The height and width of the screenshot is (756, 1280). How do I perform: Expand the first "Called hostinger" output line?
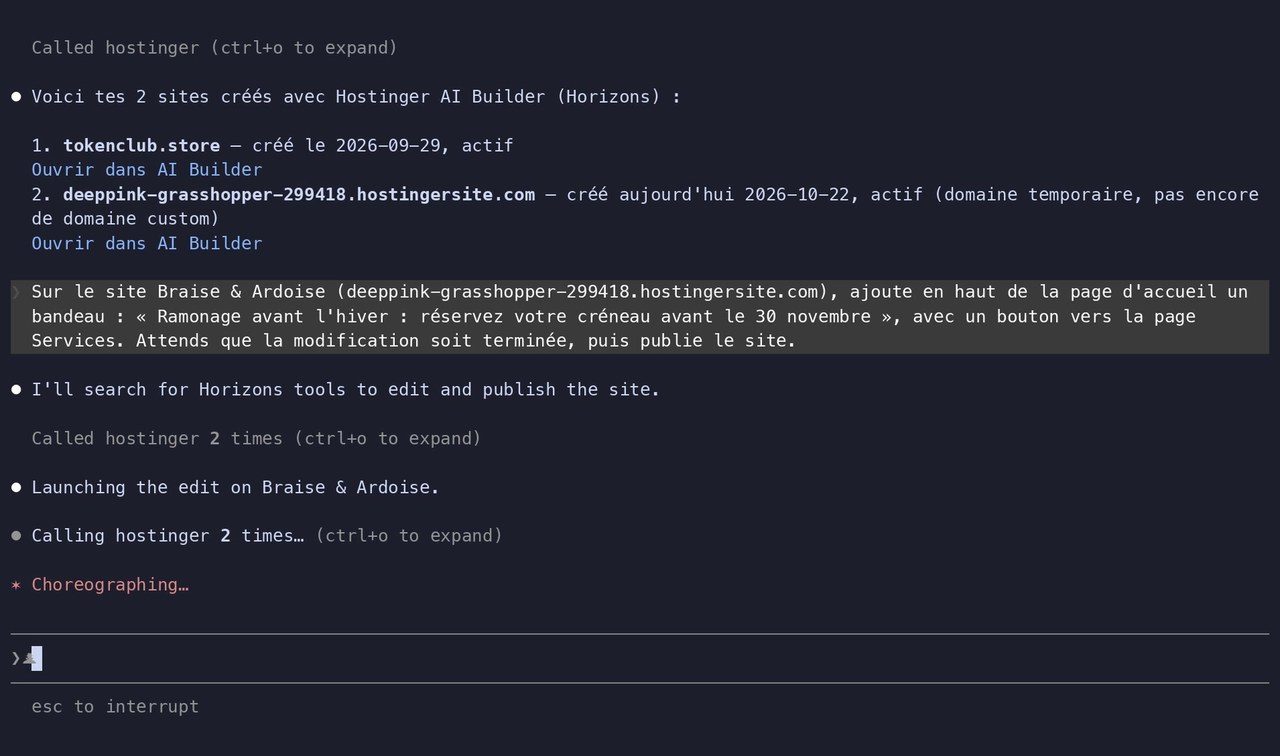click(x=215, y=48)
